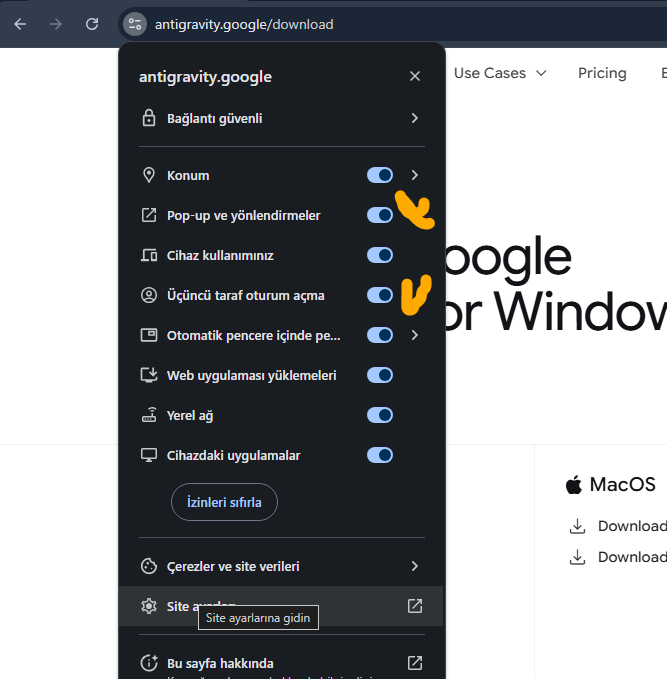Toggle Web uygulaması yüklemeleri switch
The image size is (667, 679).
coord(380,375)
